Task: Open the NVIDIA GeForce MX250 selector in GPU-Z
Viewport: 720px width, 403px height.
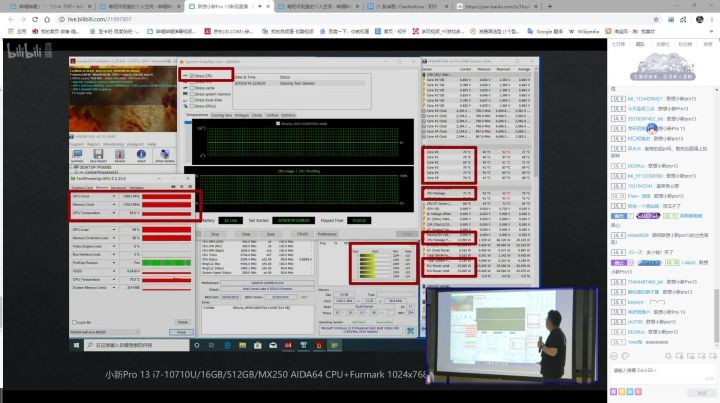Action: 106,332
